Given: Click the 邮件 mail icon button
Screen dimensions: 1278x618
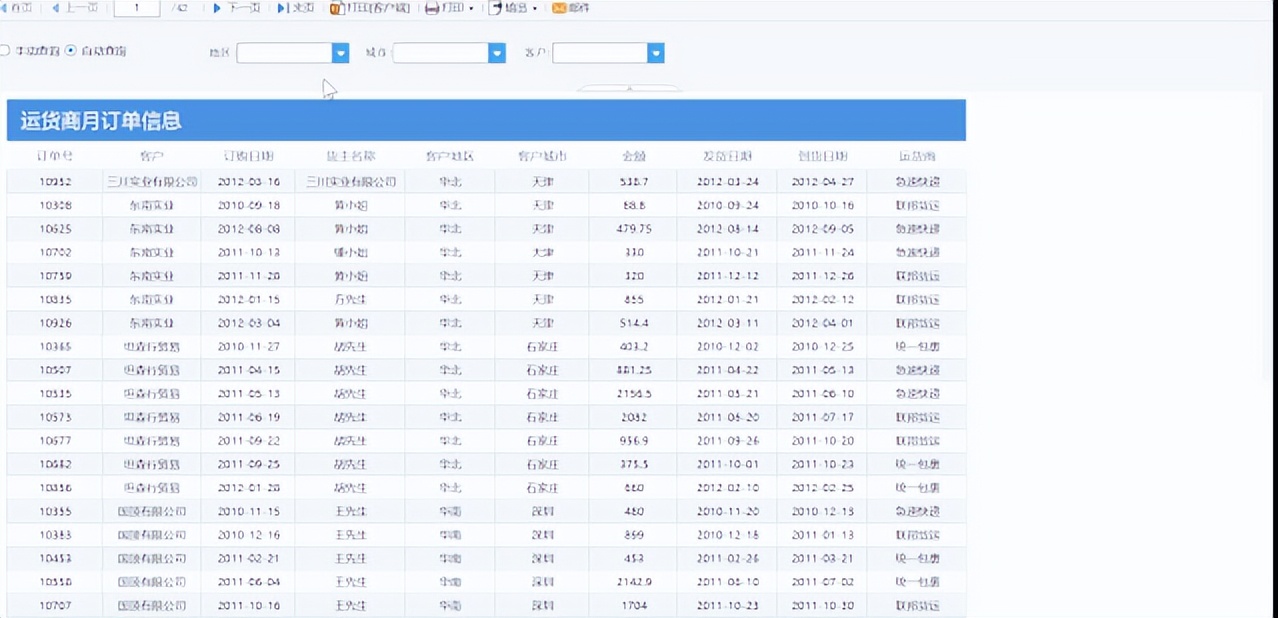Looking at the screenshot, I should (571, 8).
